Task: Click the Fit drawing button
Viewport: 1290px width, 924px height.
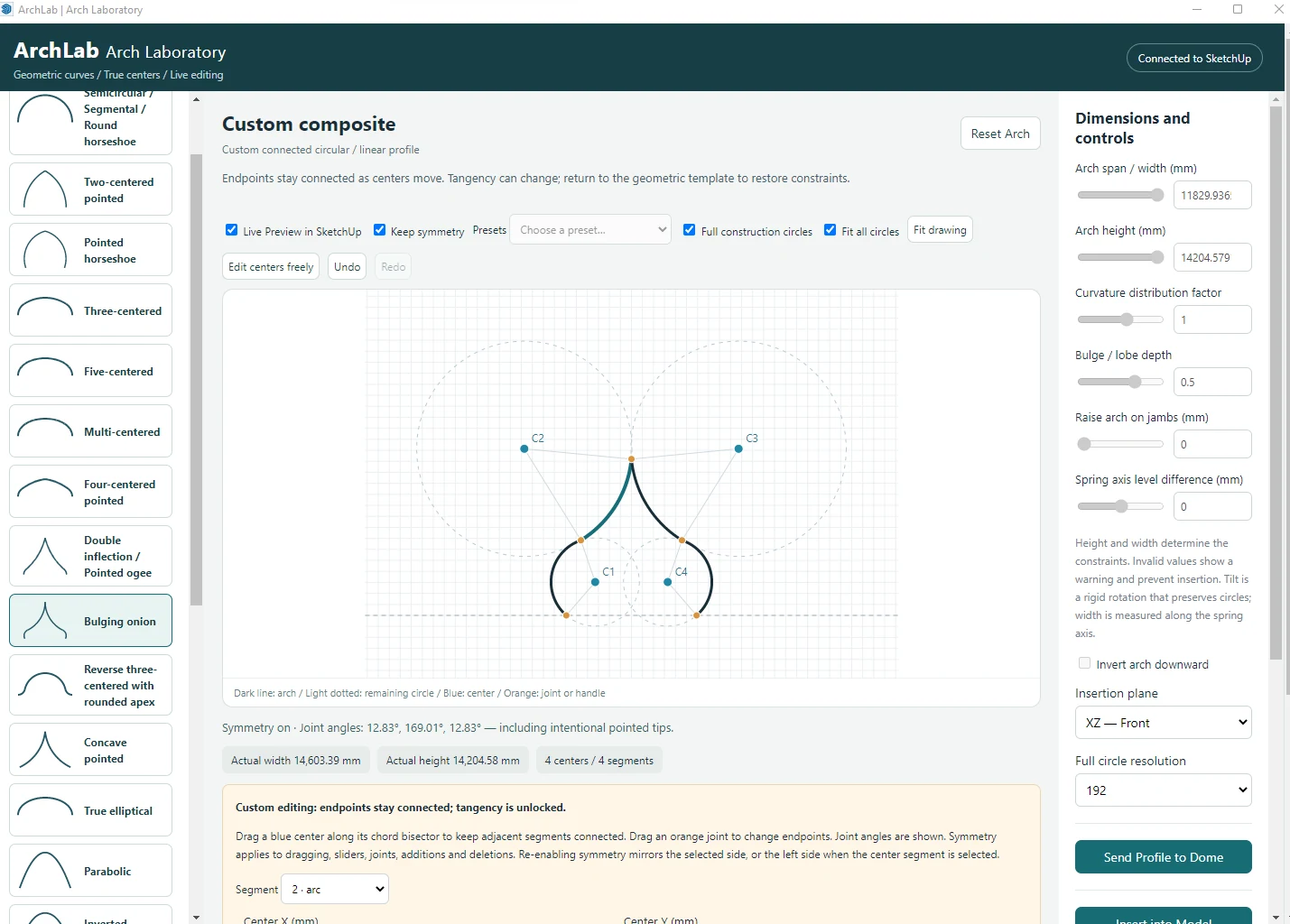Action: click(x=940, y=230)
